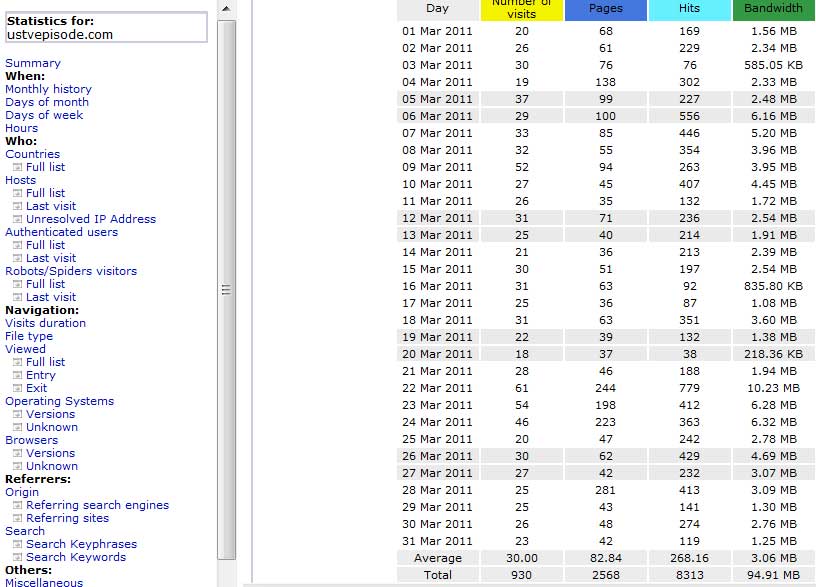Click the yellow Number of visits header
The width and height of the screenshot is (816, 587).
tap(521, 9)
